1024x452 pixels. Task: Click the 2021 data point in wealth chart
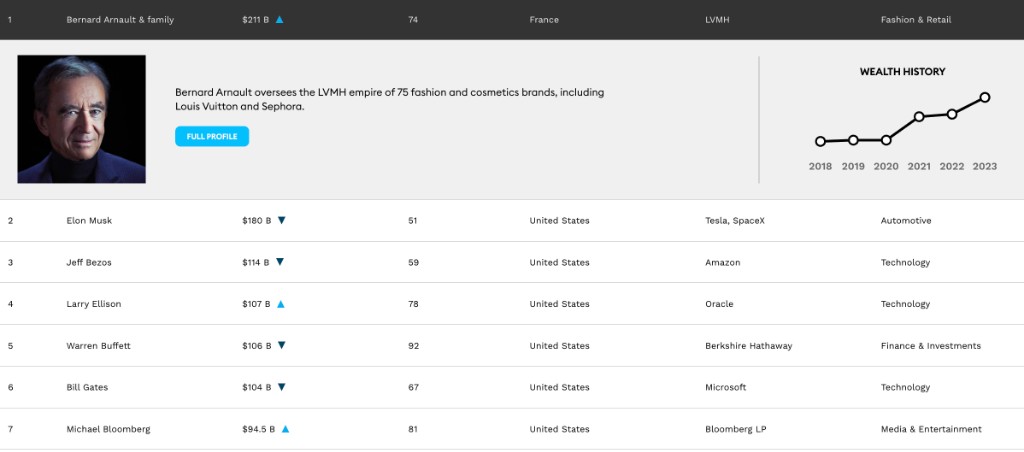tap(919, 117)
